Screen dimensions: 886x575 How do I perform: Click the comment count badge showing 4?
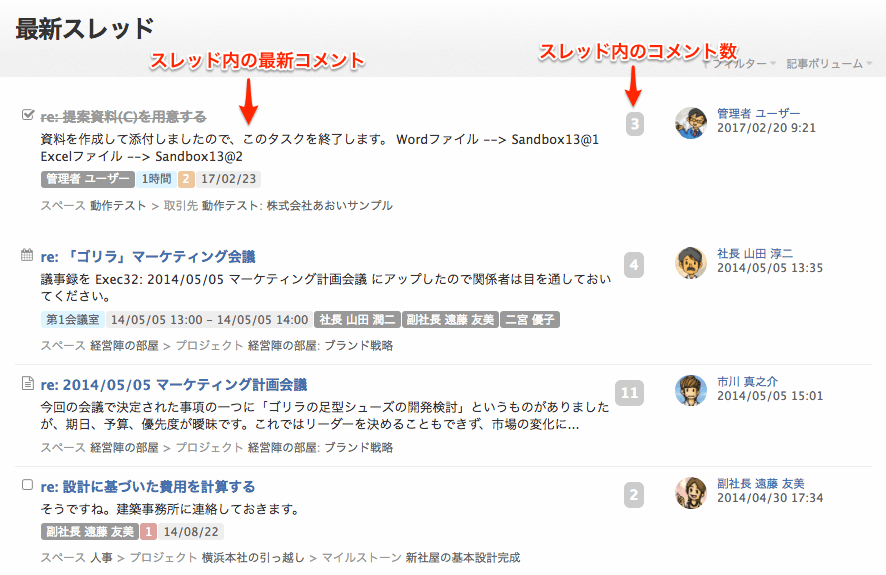tap(634, 264)
